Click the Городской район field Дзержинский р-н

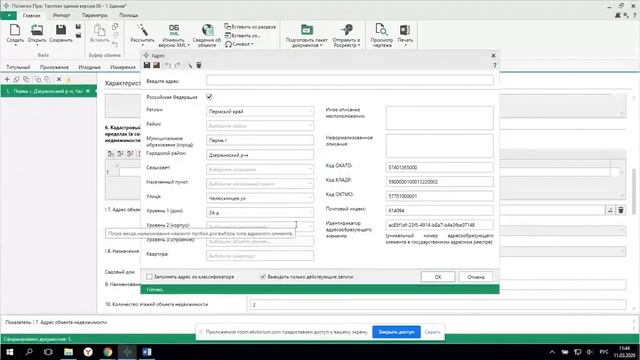(x=260, y=155)
